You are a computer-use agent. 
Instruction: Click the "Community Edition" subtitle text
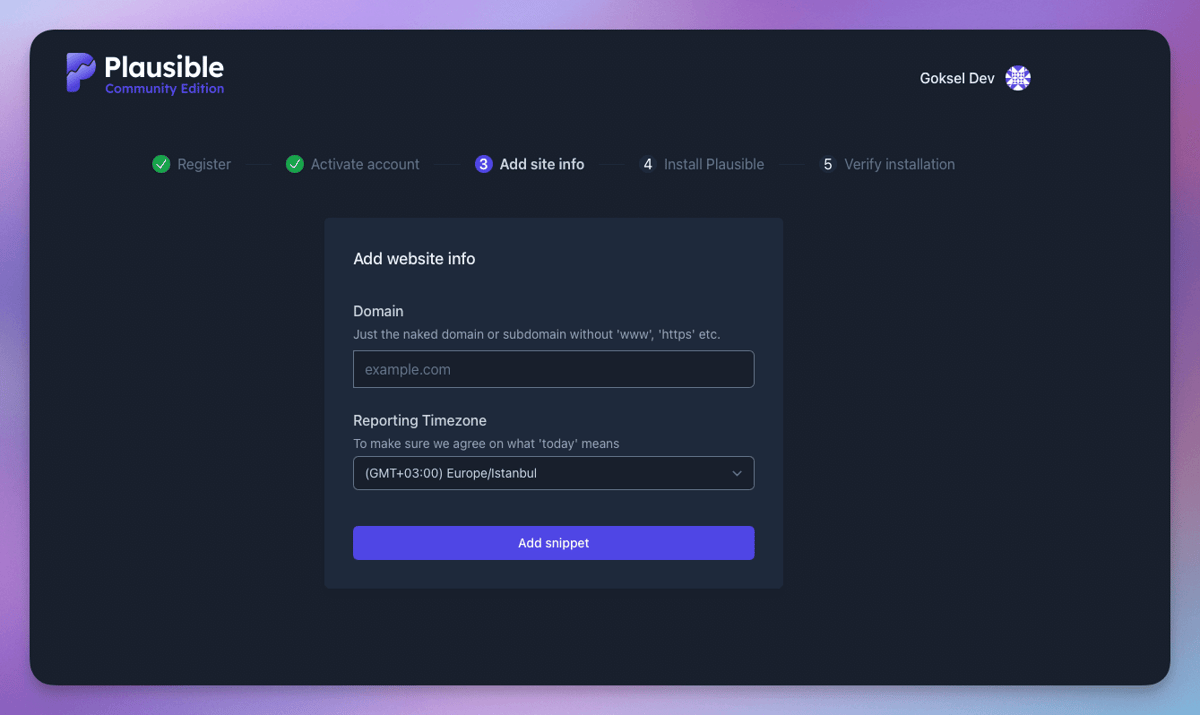164,89
